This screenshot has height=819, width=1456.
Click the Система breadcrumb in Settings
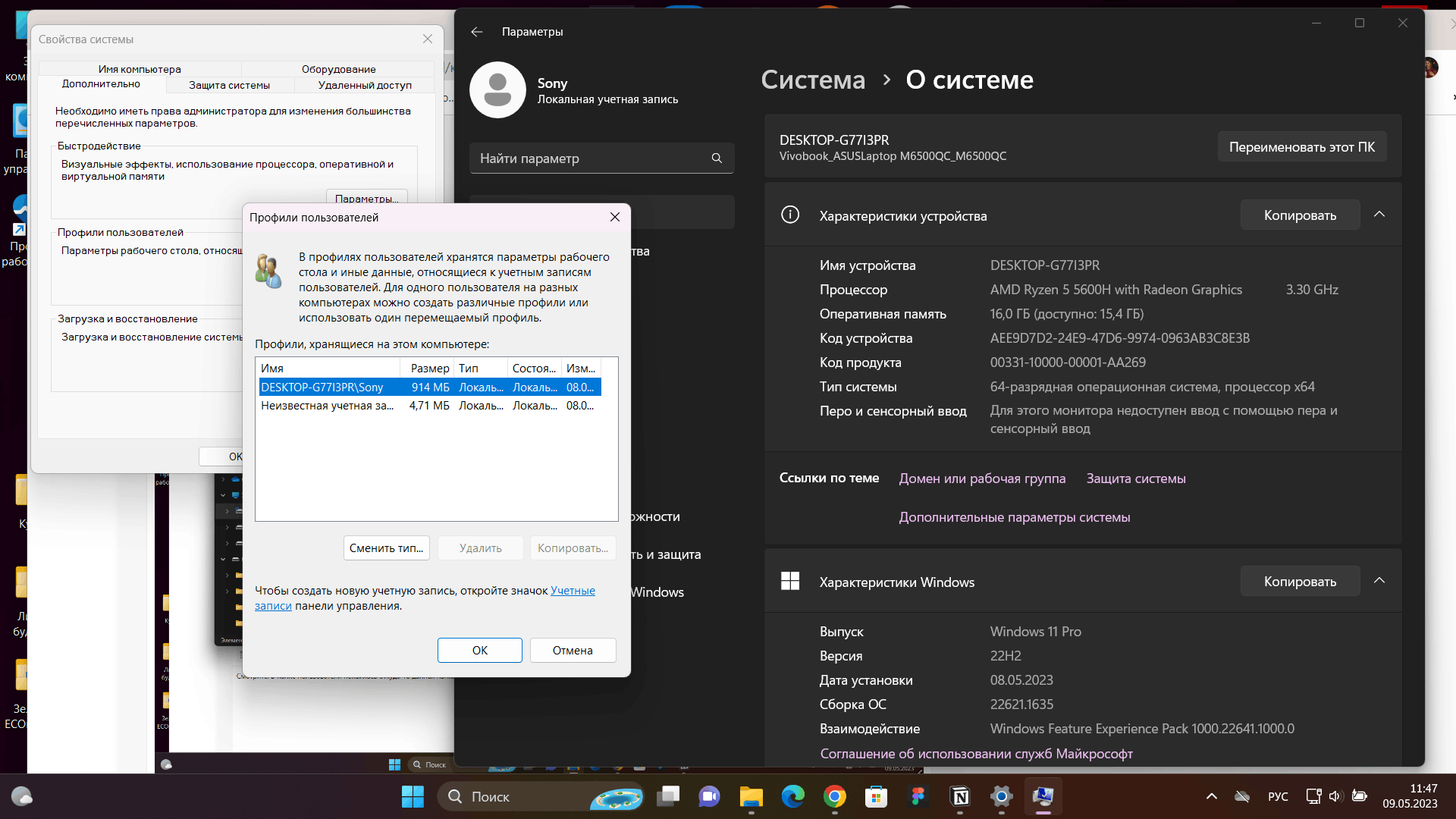(x=813, y=80)
